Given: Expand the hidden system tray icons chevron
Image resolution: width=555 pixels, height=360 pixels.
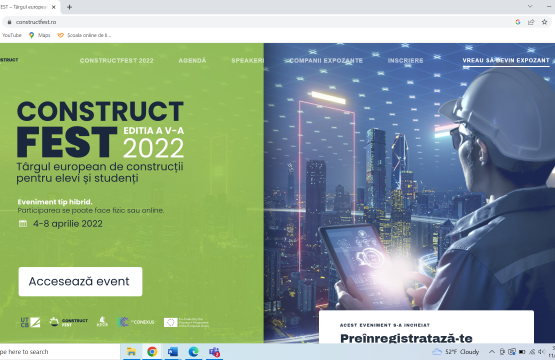Looking at the screenshot, I should pos(492,352).
